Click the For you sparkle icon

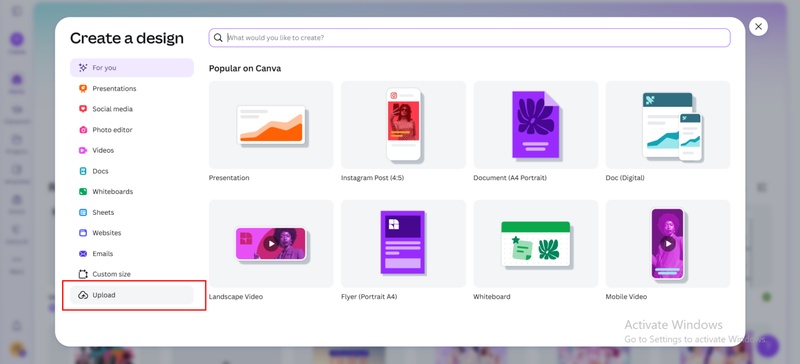click(x=83, y=67)
